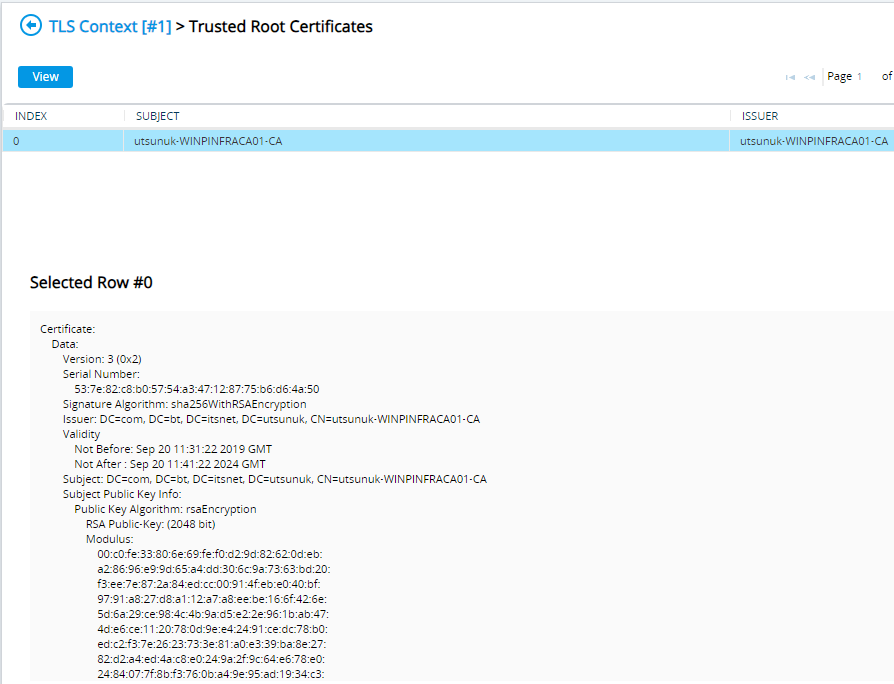Click the Subject: DC=com line
The height and width of the screenshot is (684, 894).
275,479
